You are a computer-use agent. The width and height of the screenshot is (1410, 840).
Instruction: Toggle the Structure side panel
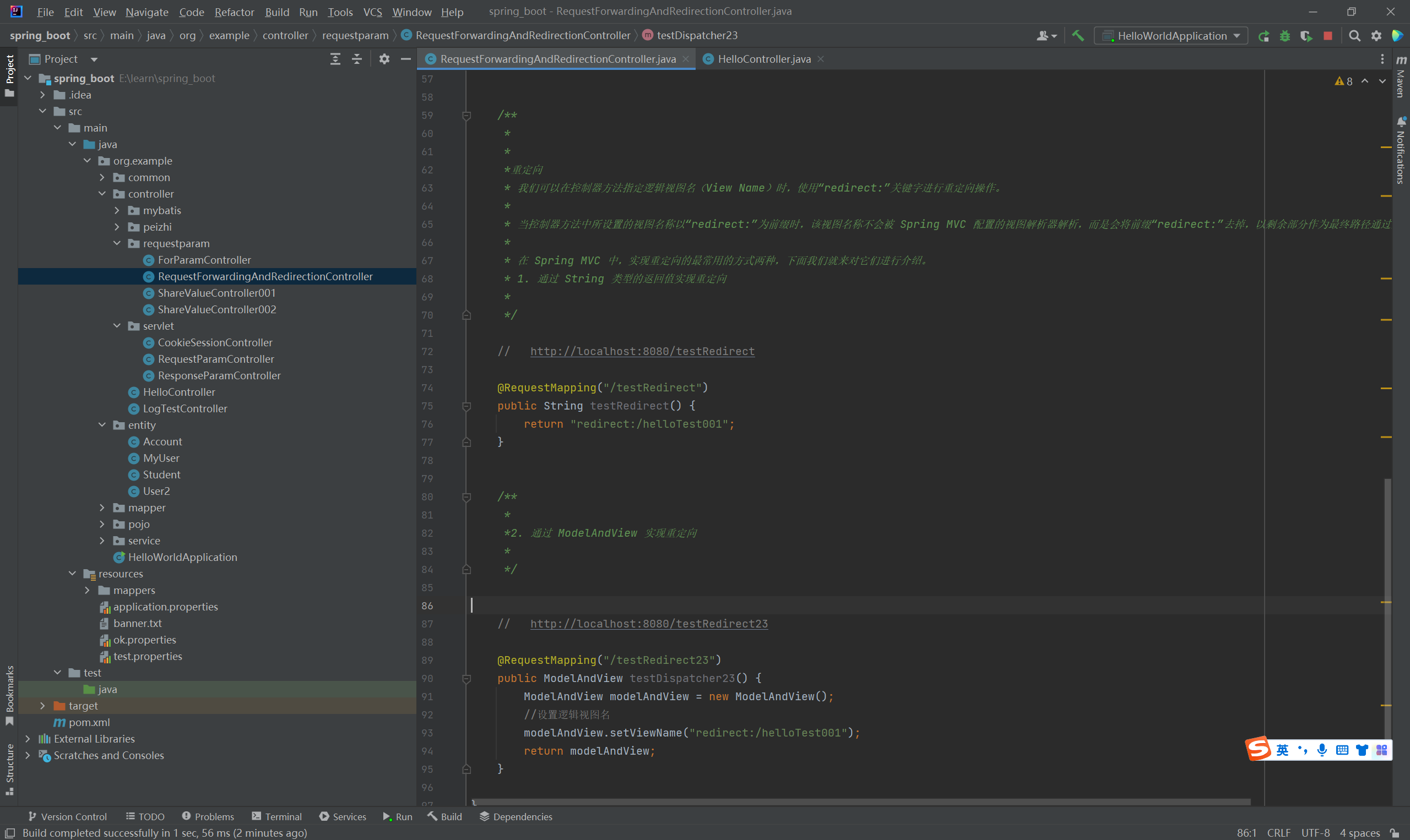(9, 768)
